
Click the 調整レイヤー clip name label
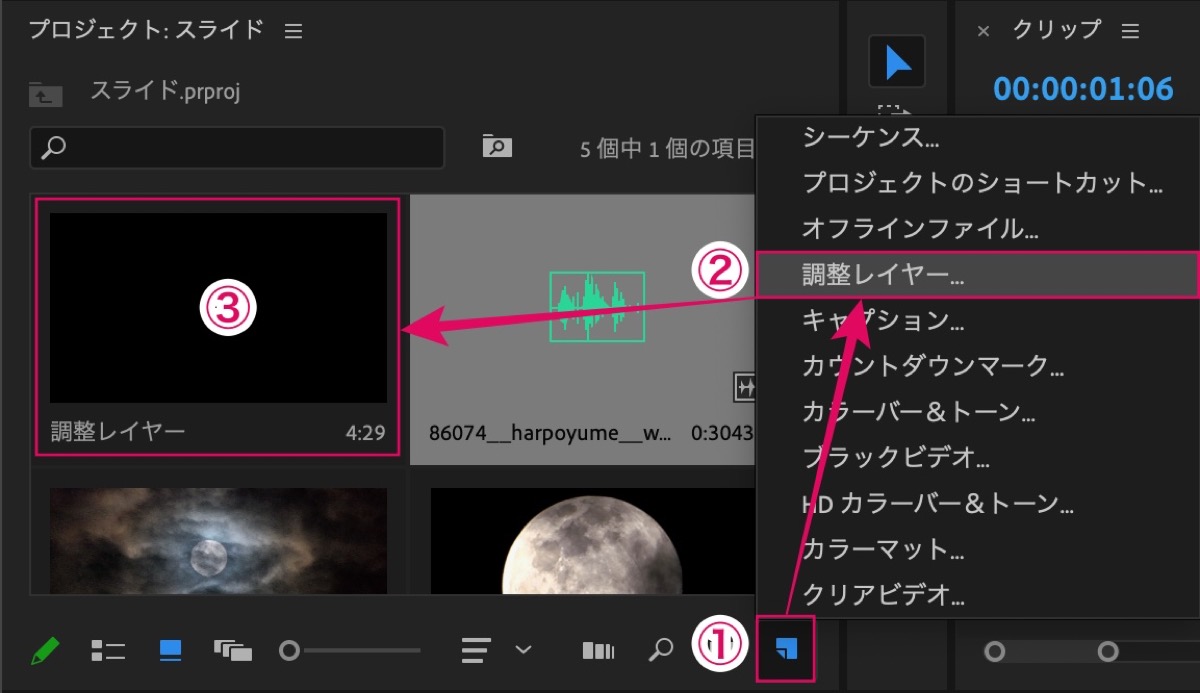click(118, 433)
